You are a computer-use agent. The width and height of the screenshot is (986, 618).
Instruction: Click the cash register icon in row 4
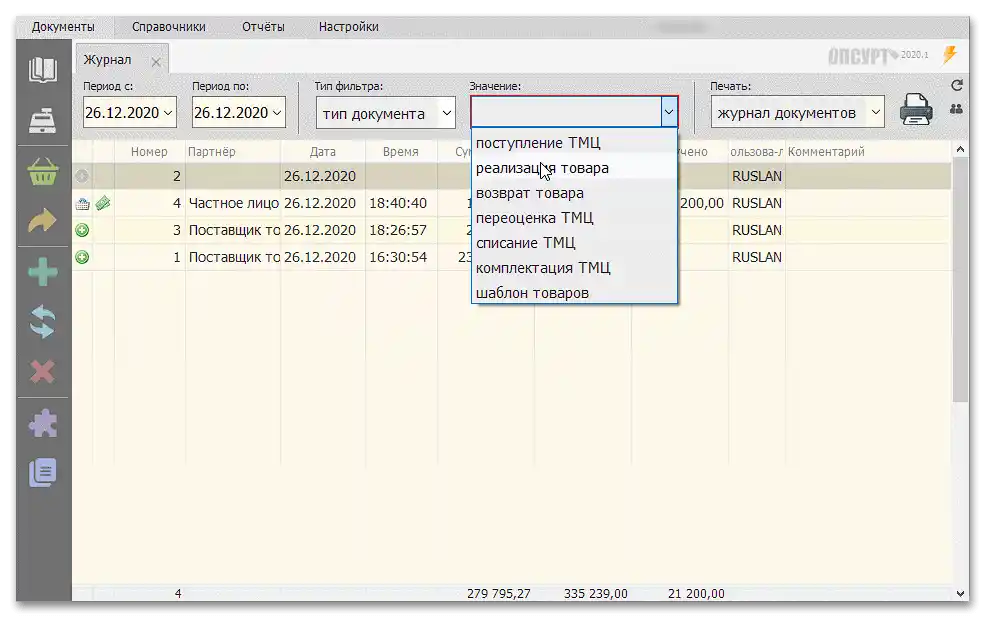(x=82, y=203)
